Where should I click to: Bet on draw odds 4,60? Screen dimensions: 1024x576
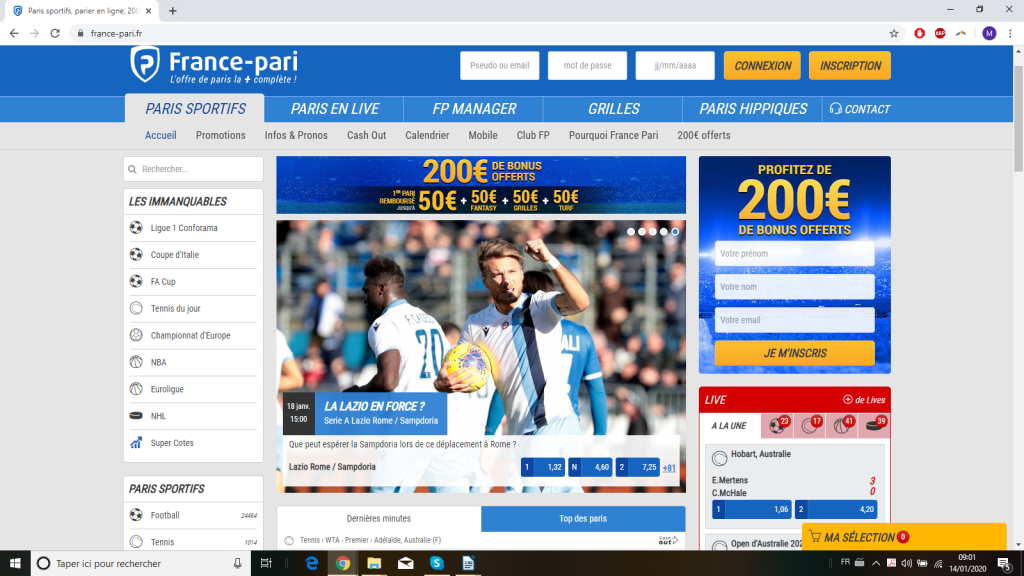(590, 467)
